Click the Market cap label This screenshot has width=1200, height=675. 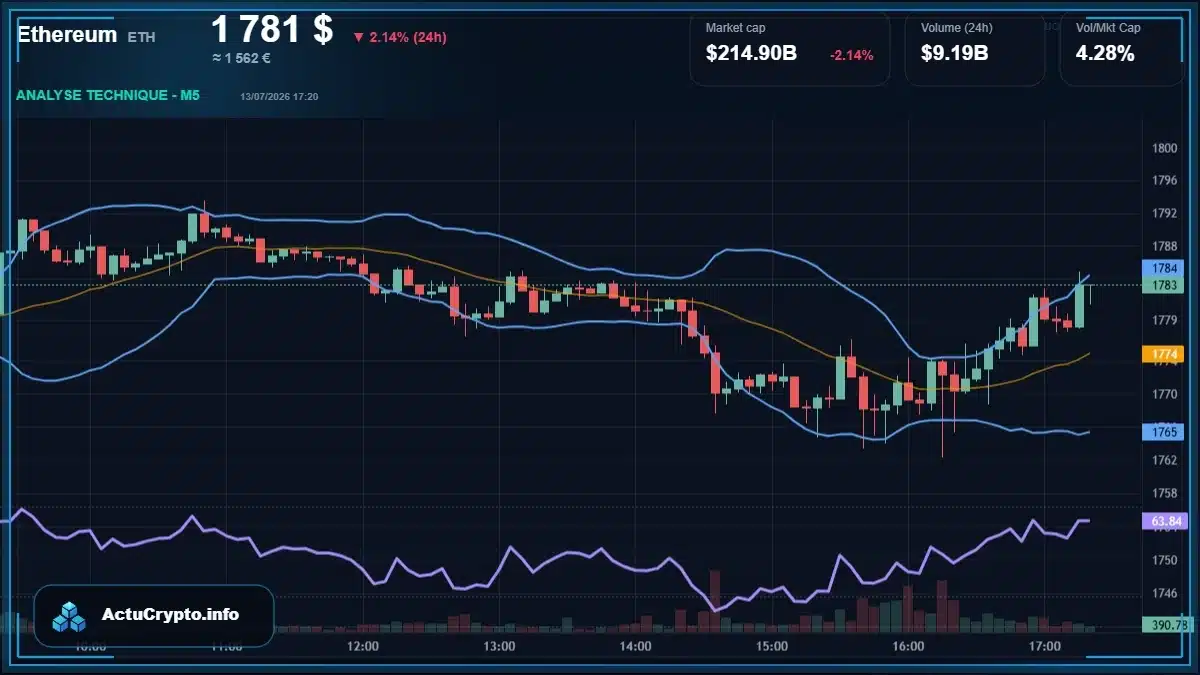(x=735, y=28)
